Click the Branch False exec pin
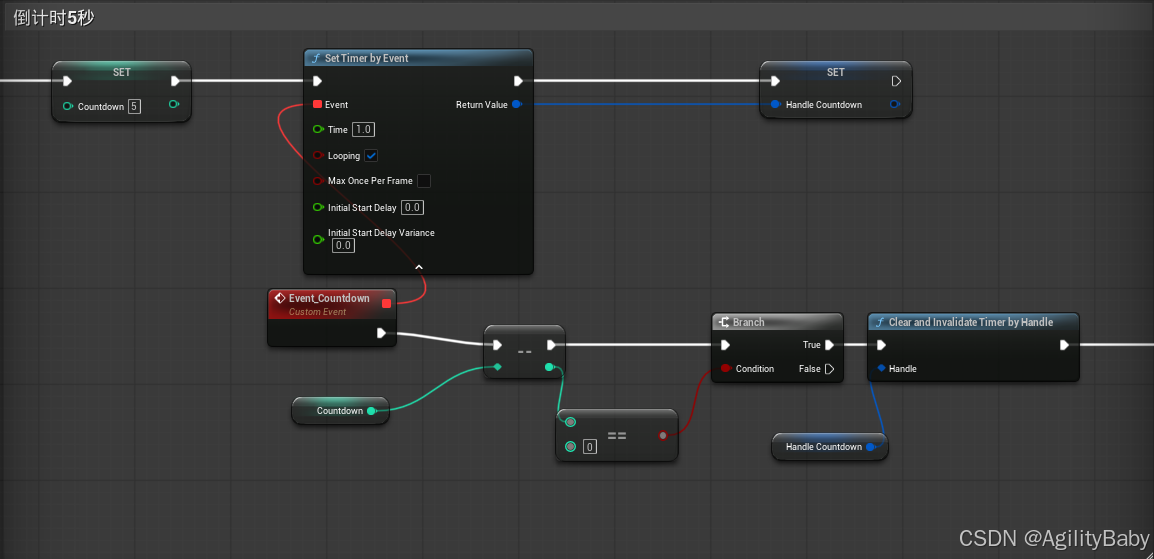Viewport: 1154px width, 559px height. [x=829, y=368]
